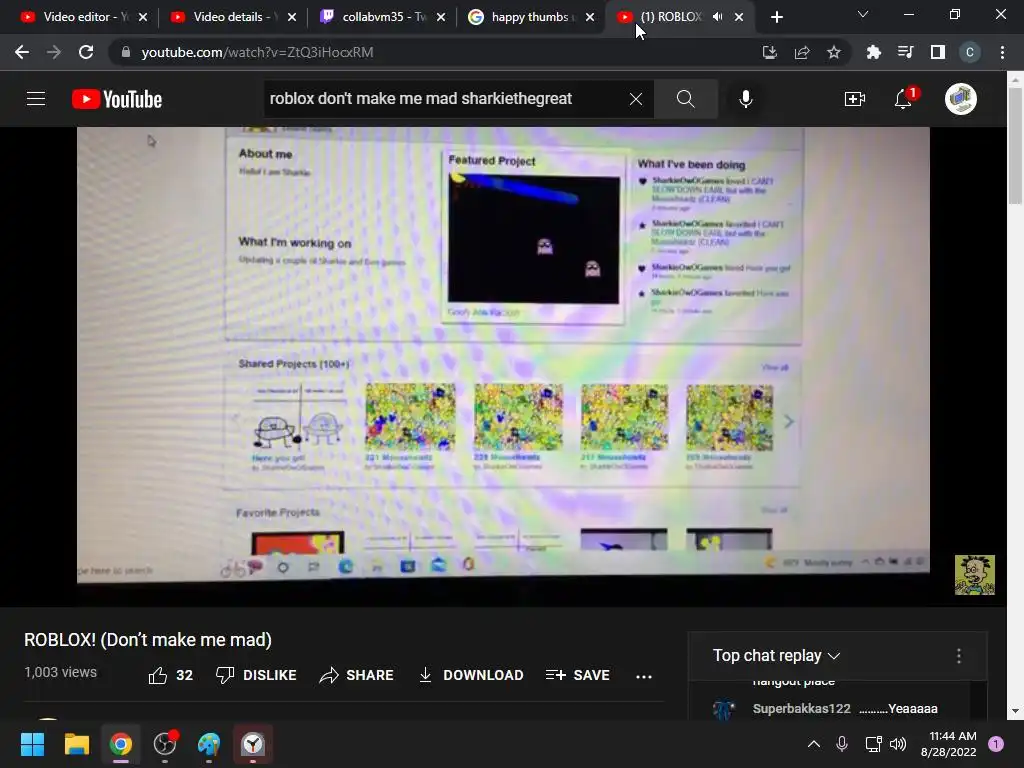Go to the YouTube home logo
The width and height of the screenshot is (1024, 768).
[117, 99]
